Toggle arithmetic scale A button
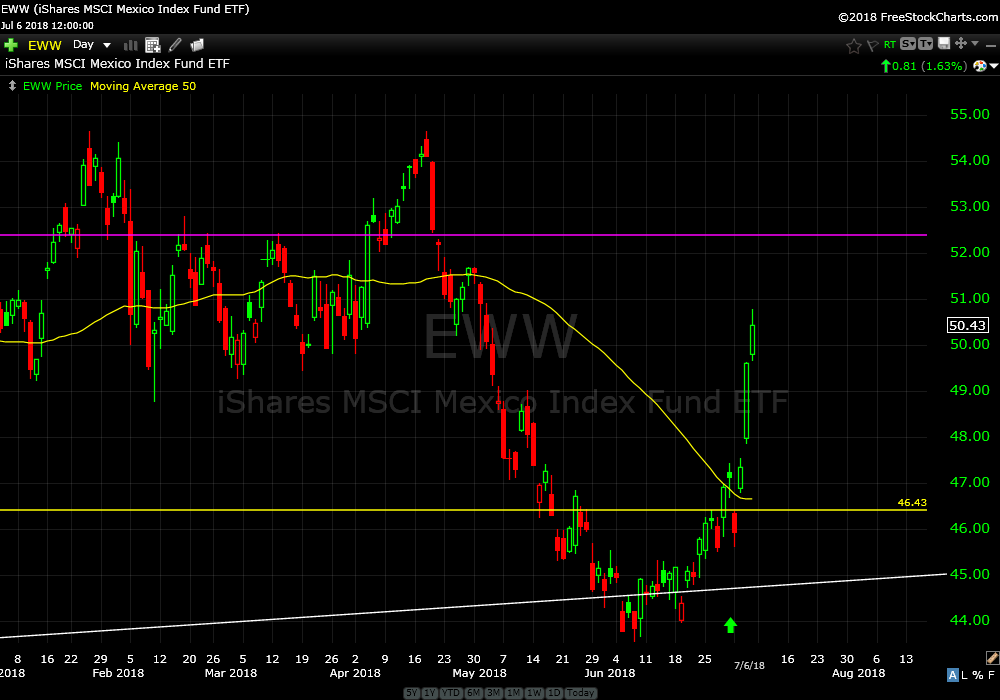Screen dimensions: 1000x700 tap(953, 676)
